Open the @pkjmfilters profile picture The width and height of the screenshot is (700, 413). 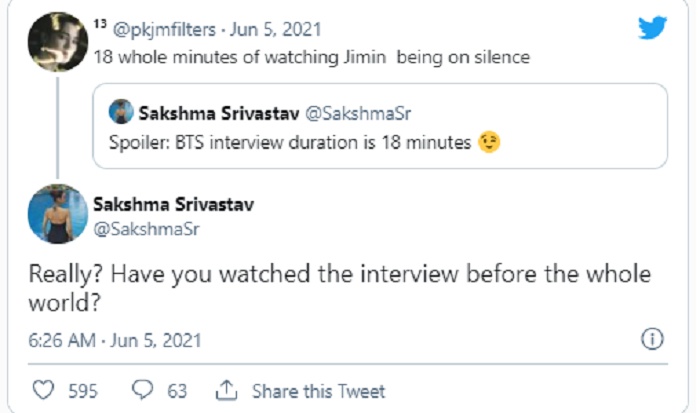[x=57, y=42]
